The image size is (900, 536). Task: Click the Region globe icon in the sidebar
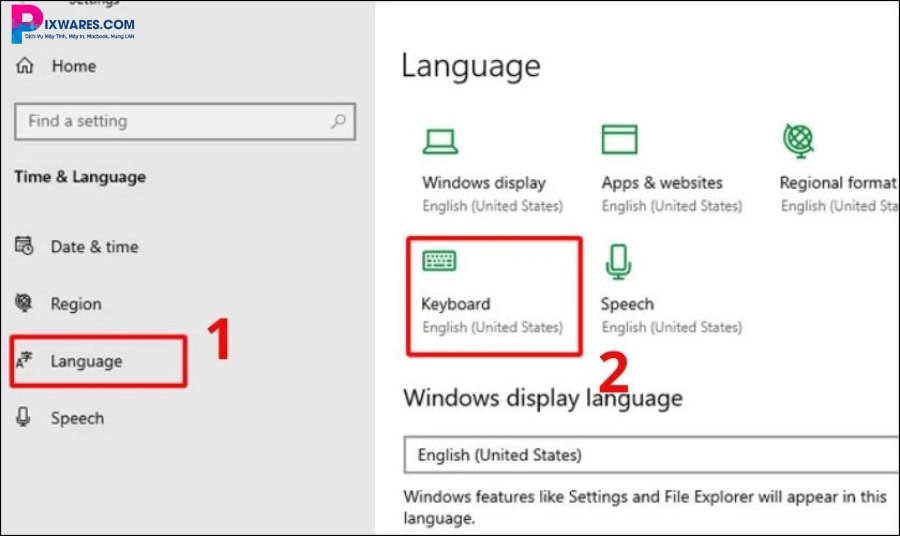coord(25,304)
